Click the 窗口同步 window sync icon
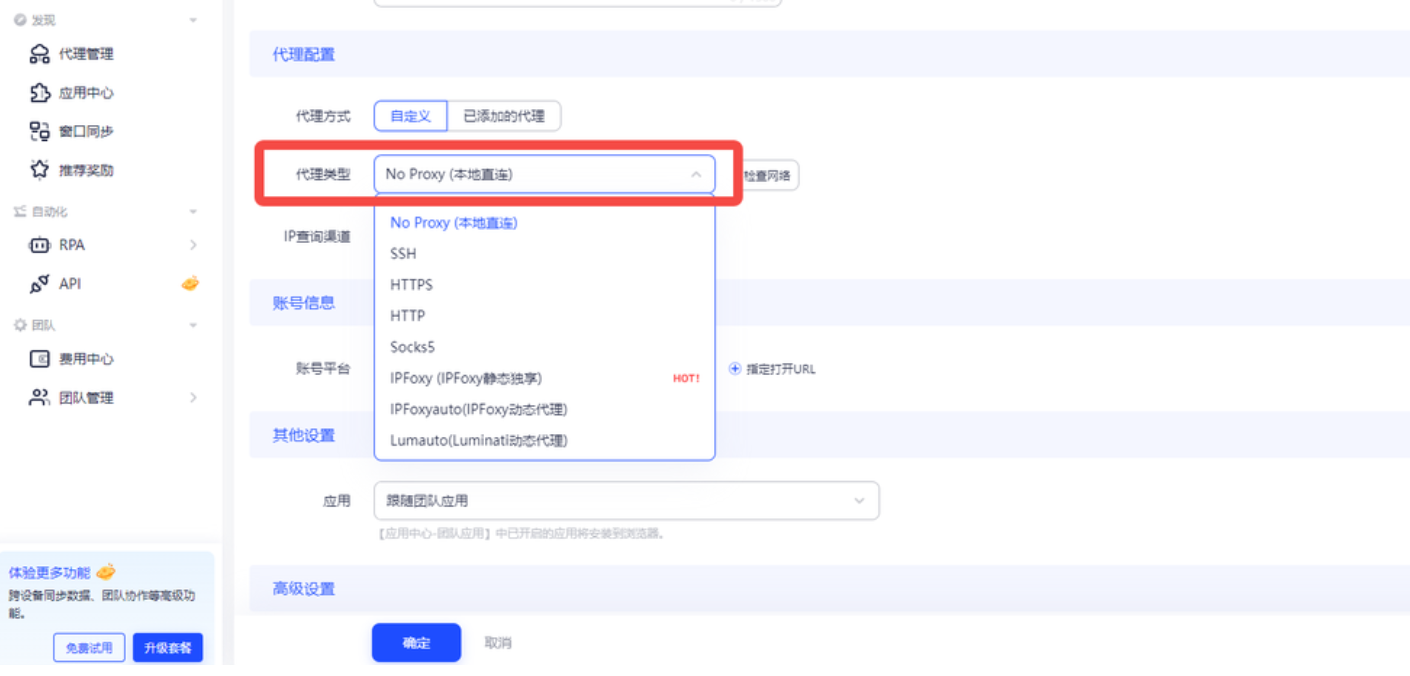This screenshot has height=676, width=1410. [40, 131]
